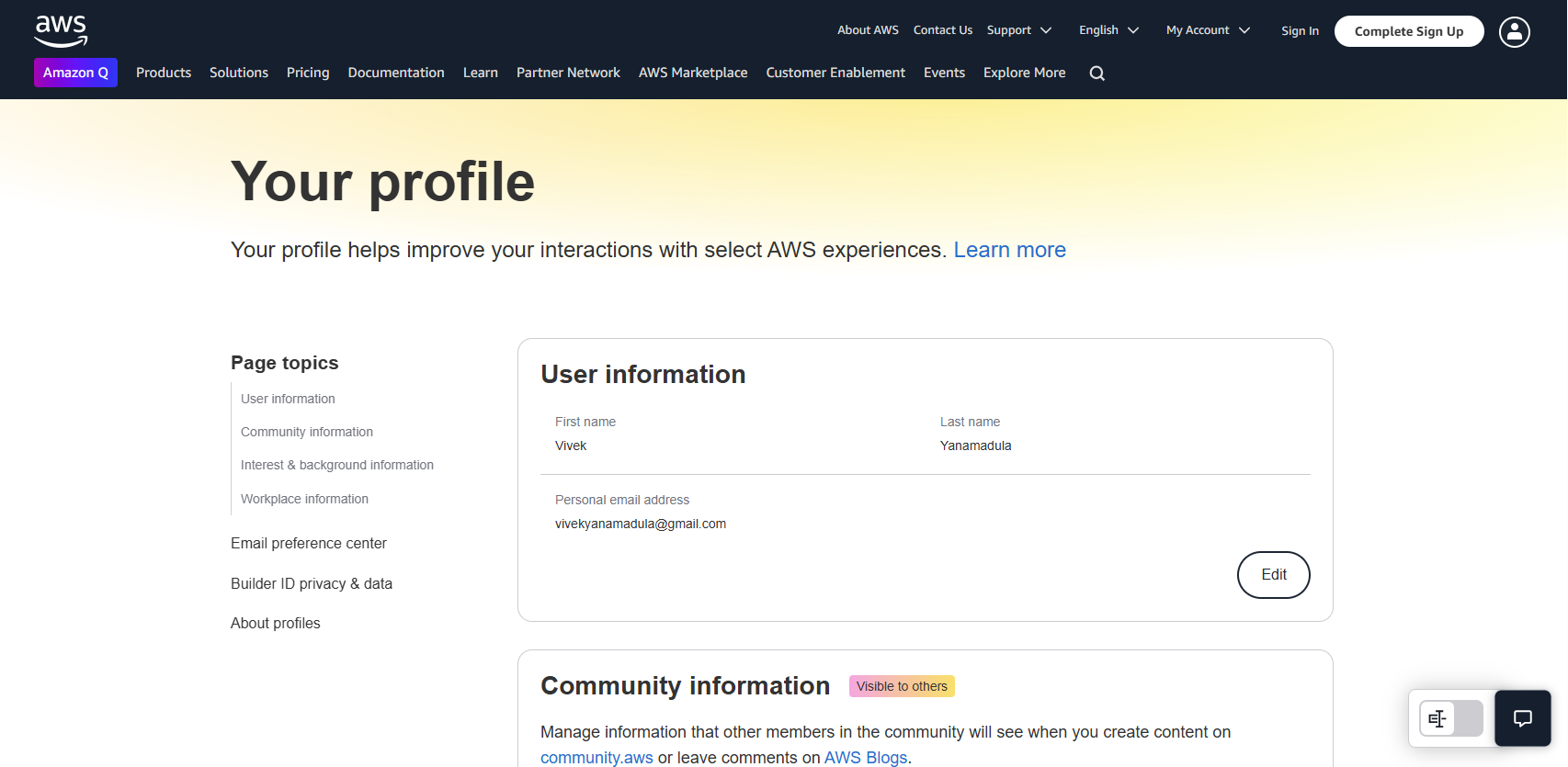Click the Visible to others badge

pyautogui.click(x=902, y=686)
